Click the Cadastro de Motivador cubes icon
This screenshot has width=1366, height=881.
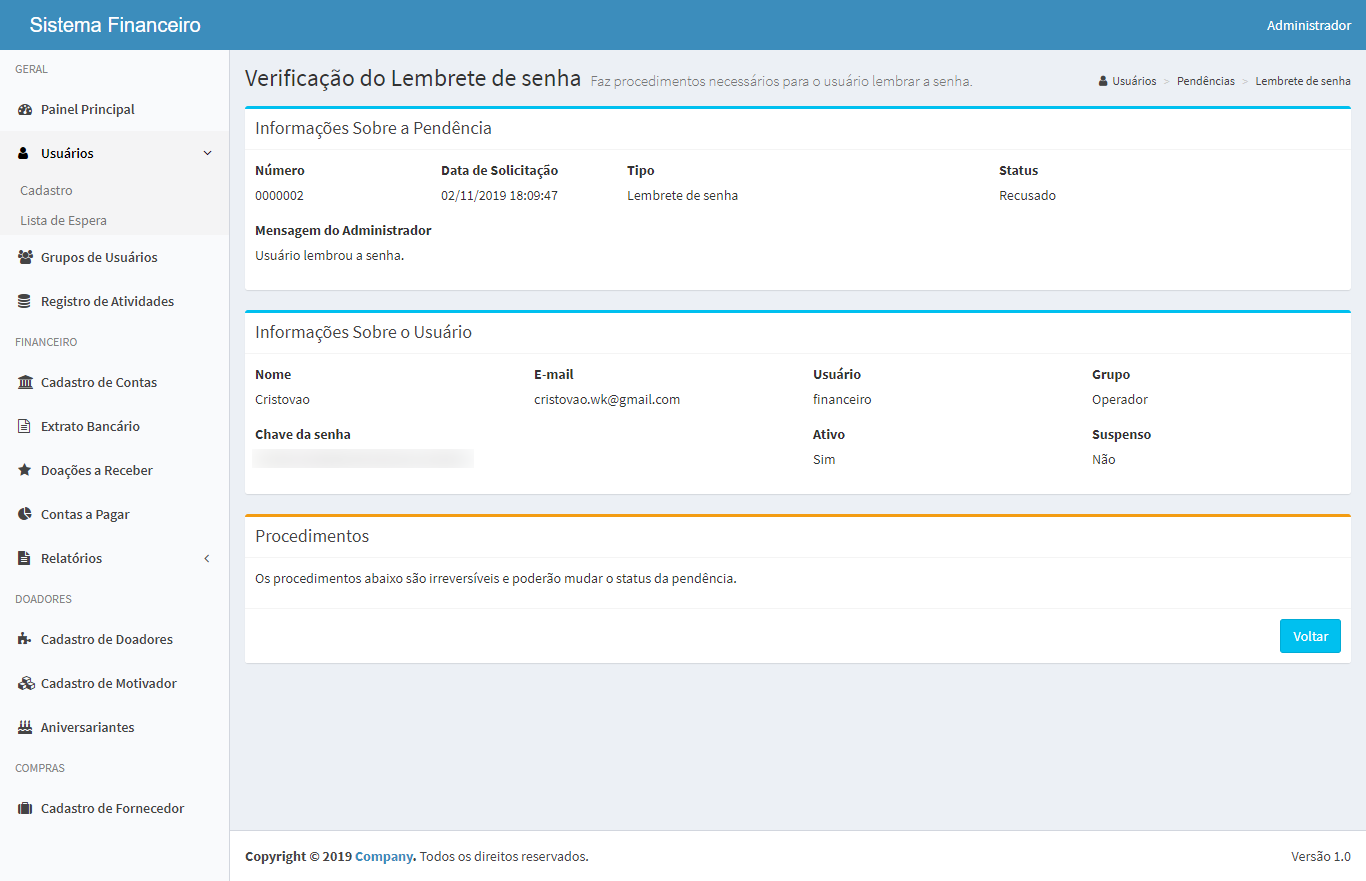[26, 684]
